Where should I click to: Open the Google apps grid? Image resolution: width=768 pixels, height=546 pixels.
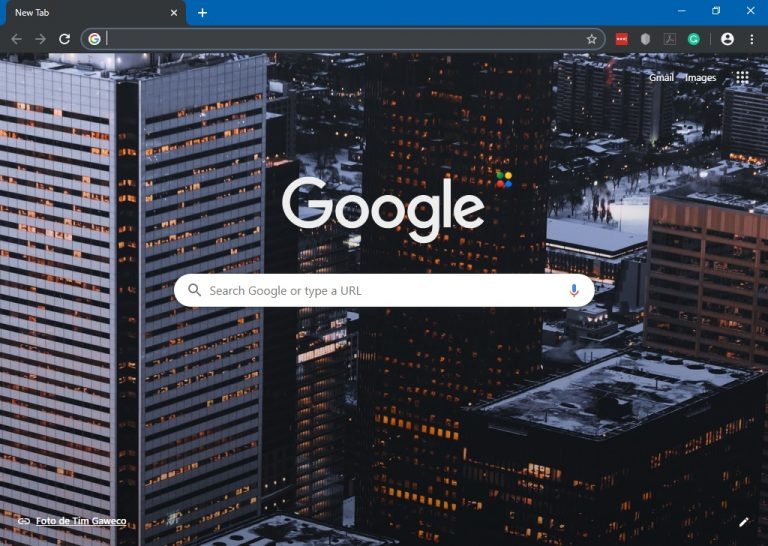pyautogui.click(x=743, y=77)
